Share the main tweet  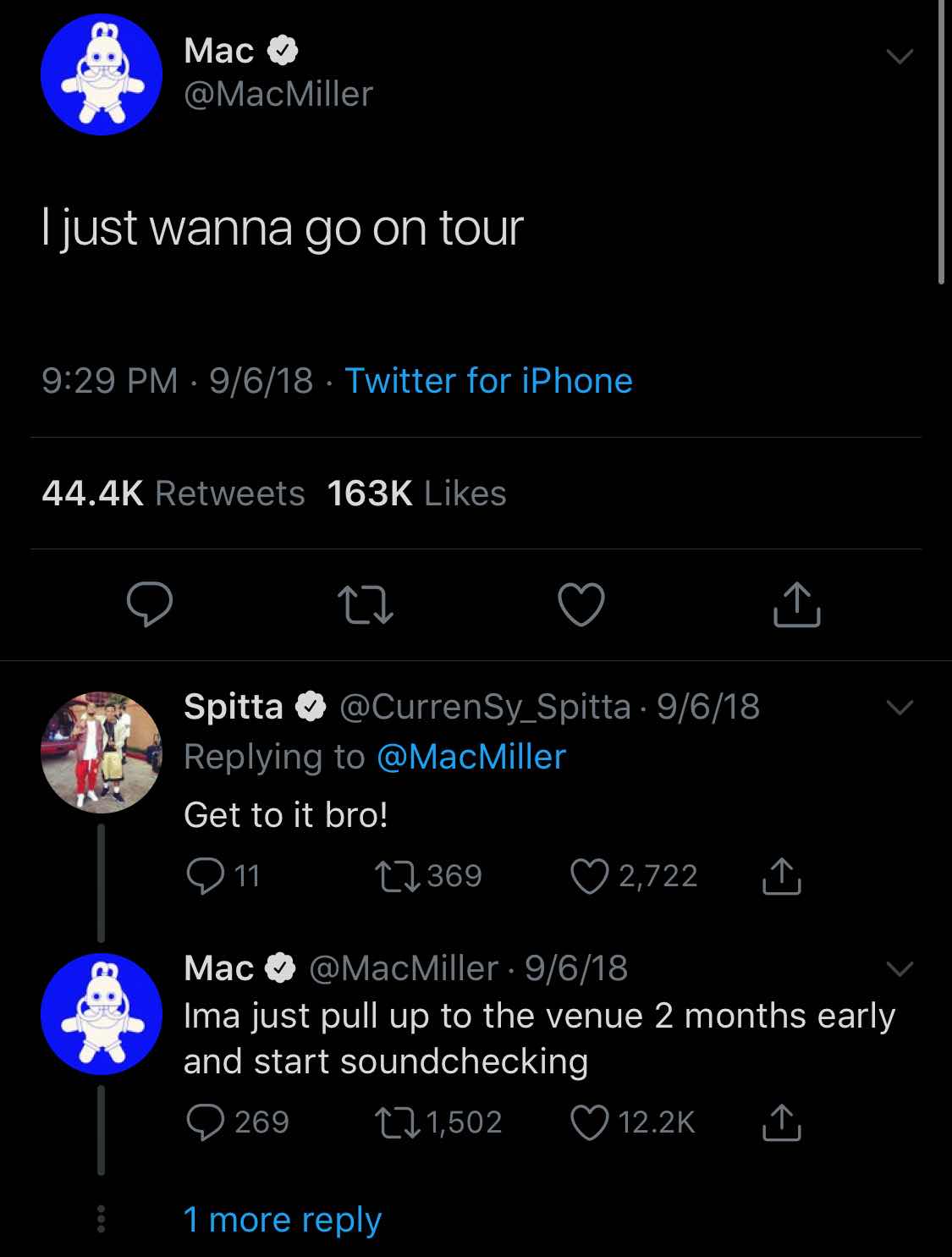click(796, 604)
